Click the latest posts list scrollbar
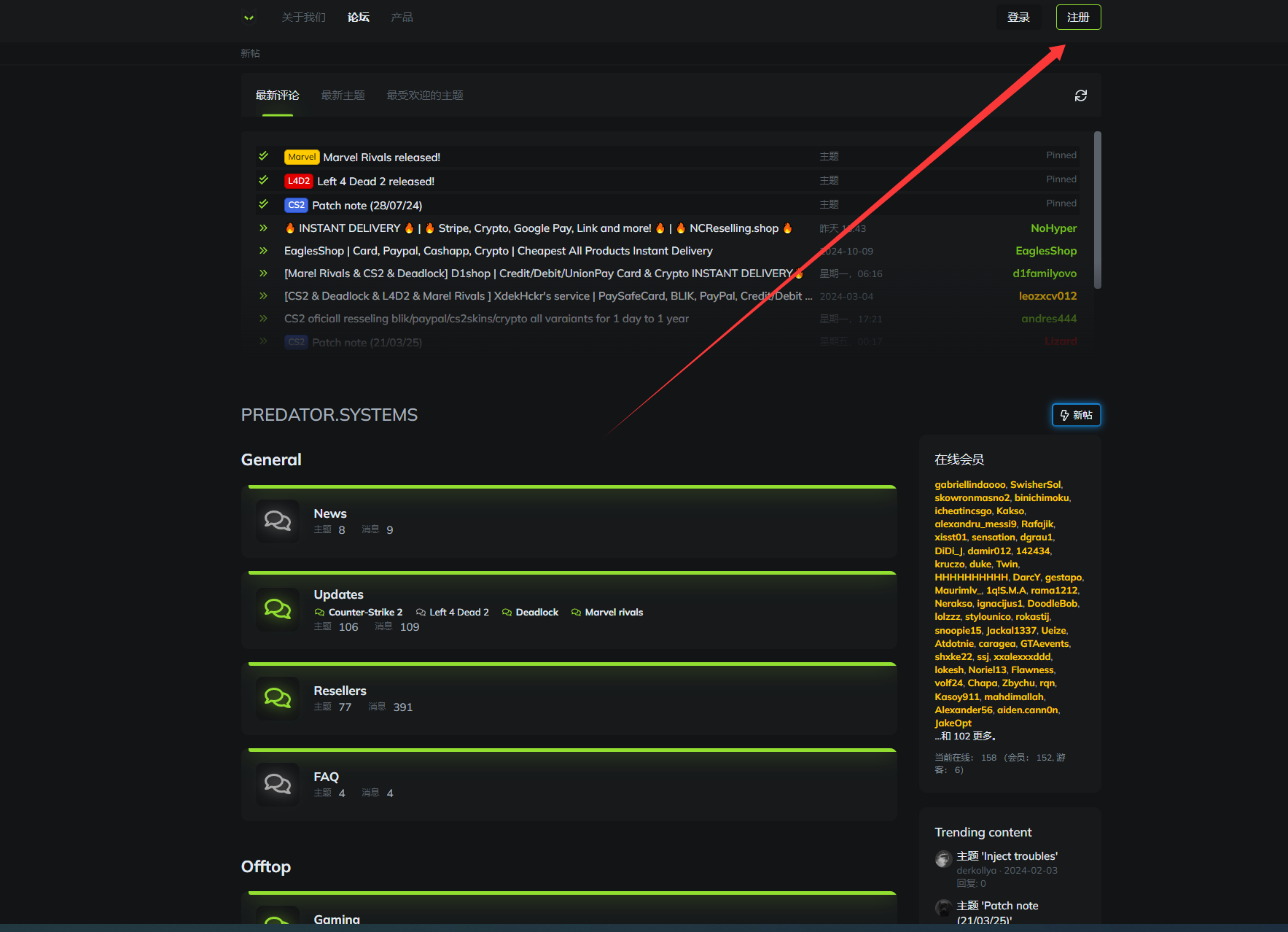The height and width of the screenshot is (932, 1288). [1098, 210]
